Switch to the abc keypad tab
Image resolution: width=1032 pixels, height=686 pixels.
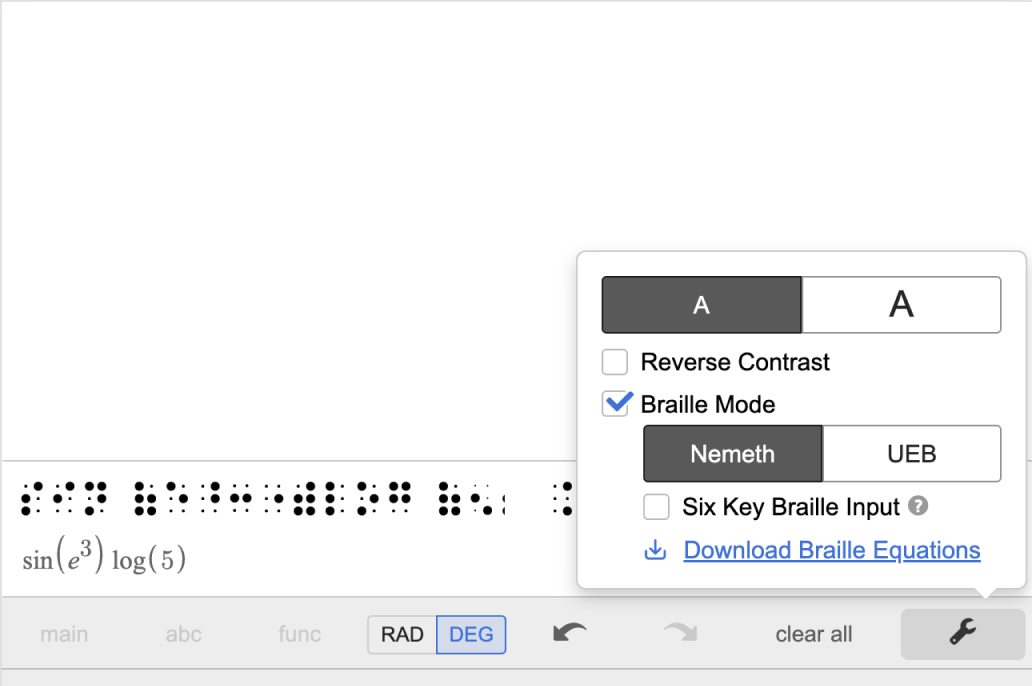click(x=183, y=634)
